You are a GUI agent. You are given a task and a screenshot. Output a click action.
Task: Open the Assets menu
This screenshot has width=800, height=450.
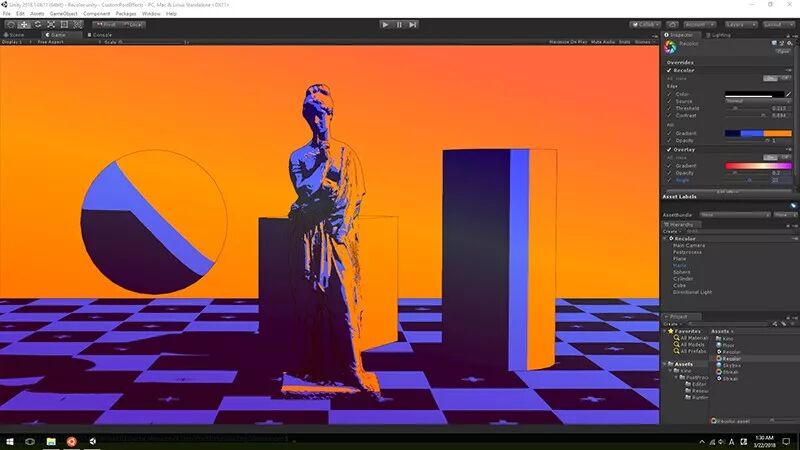[x=37, y=14]
